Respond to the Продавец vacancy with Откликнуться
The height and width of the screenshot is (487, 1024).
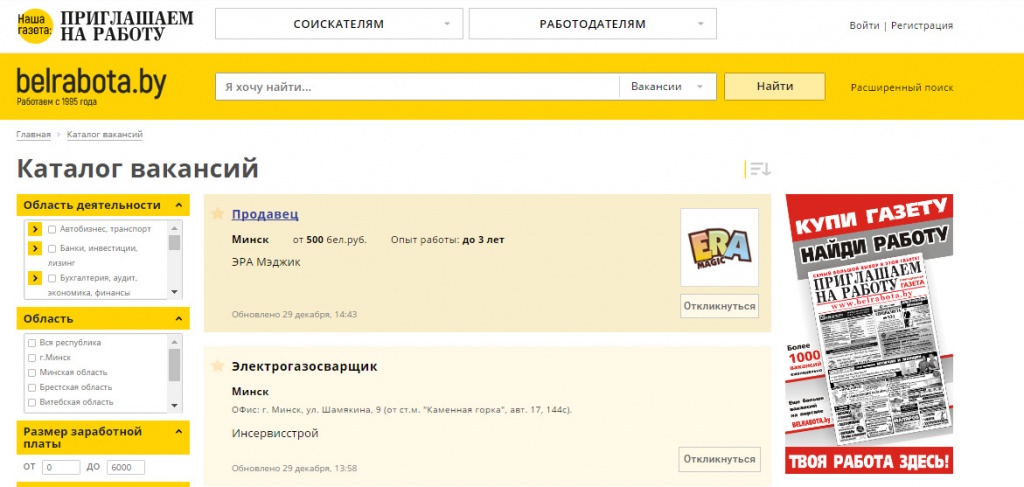coord(719,306)
